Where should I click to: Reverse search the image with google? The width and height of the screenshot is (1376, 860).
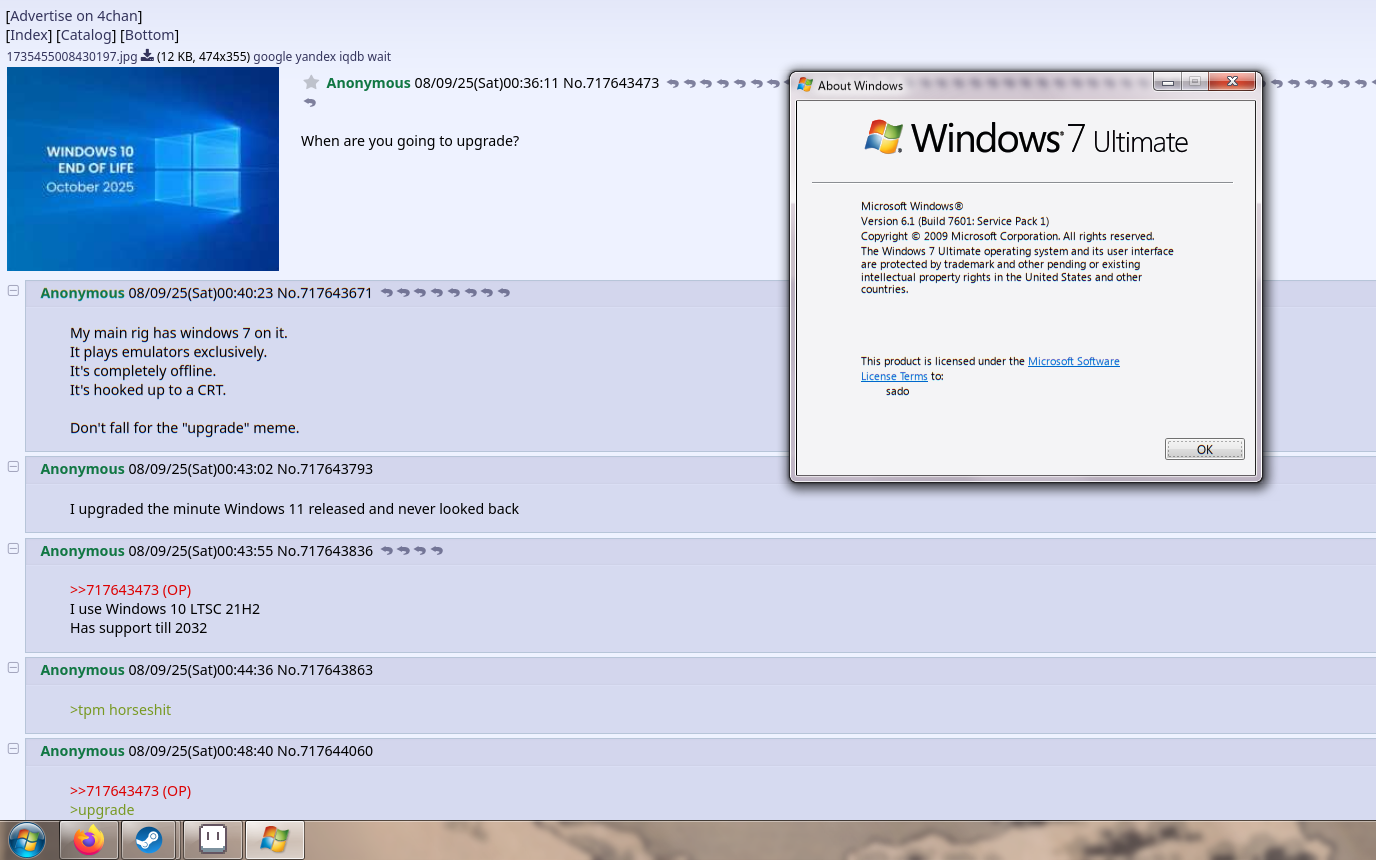[272, 57]
